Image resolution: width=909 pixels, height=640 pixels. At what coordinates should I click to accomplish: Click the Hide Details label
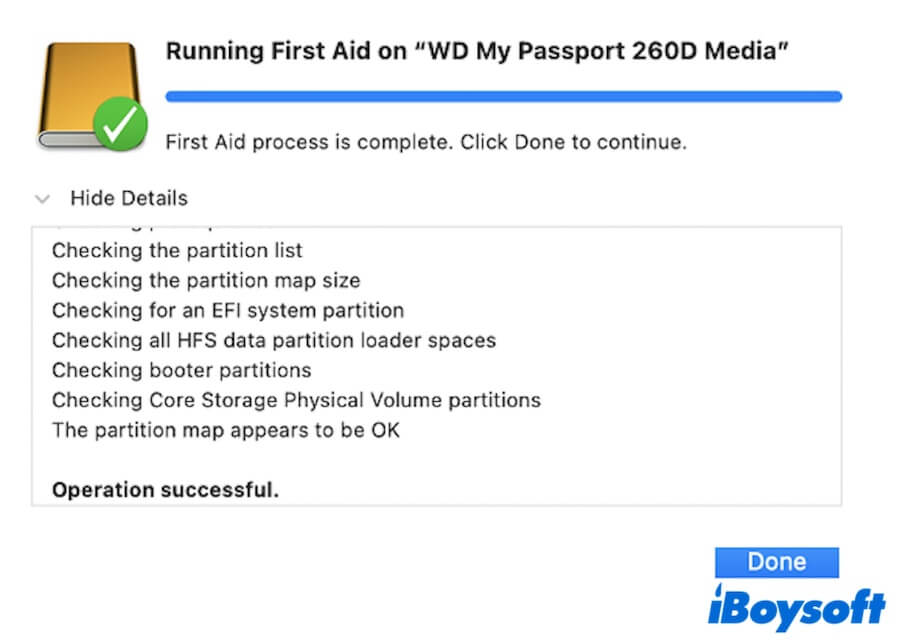[128, 198]
